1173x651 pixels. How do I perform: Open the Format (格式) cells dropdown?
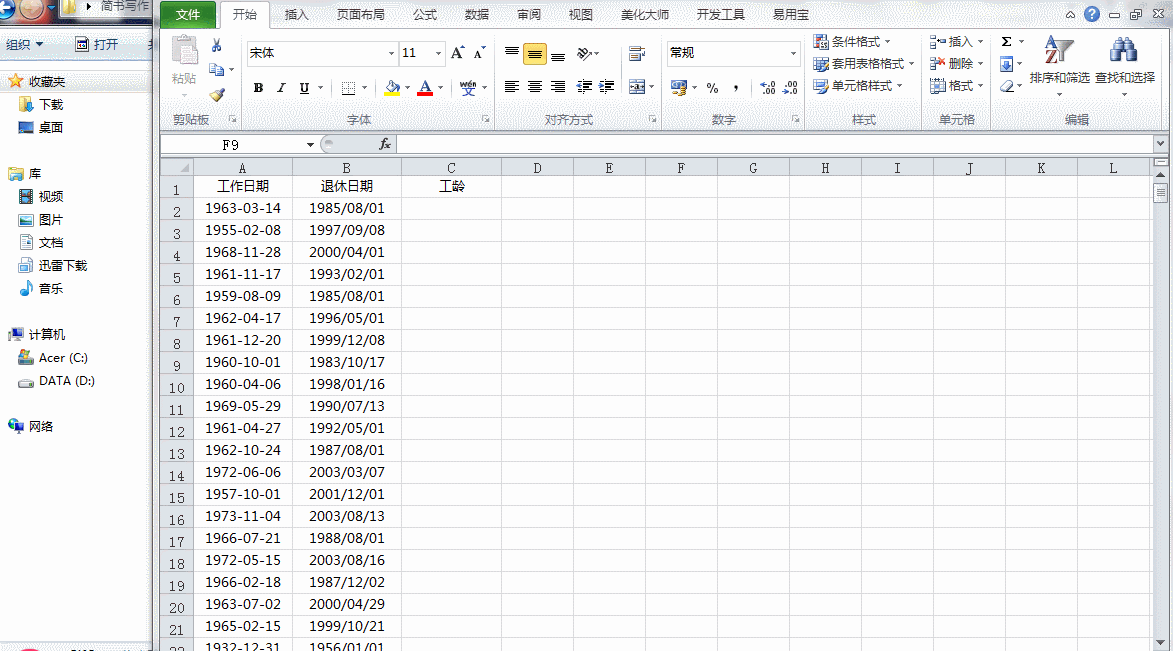tap(957, 86)
